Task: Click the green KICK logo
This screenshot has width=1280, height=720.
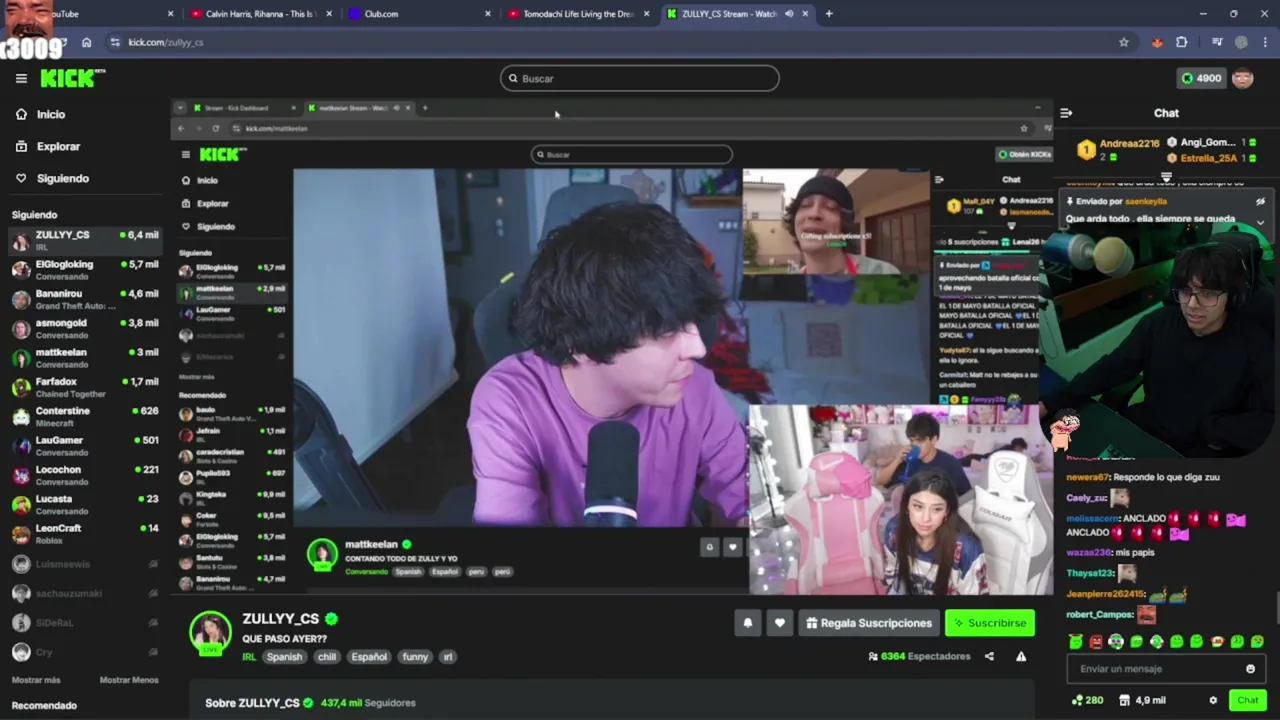Action: [72, 78]
